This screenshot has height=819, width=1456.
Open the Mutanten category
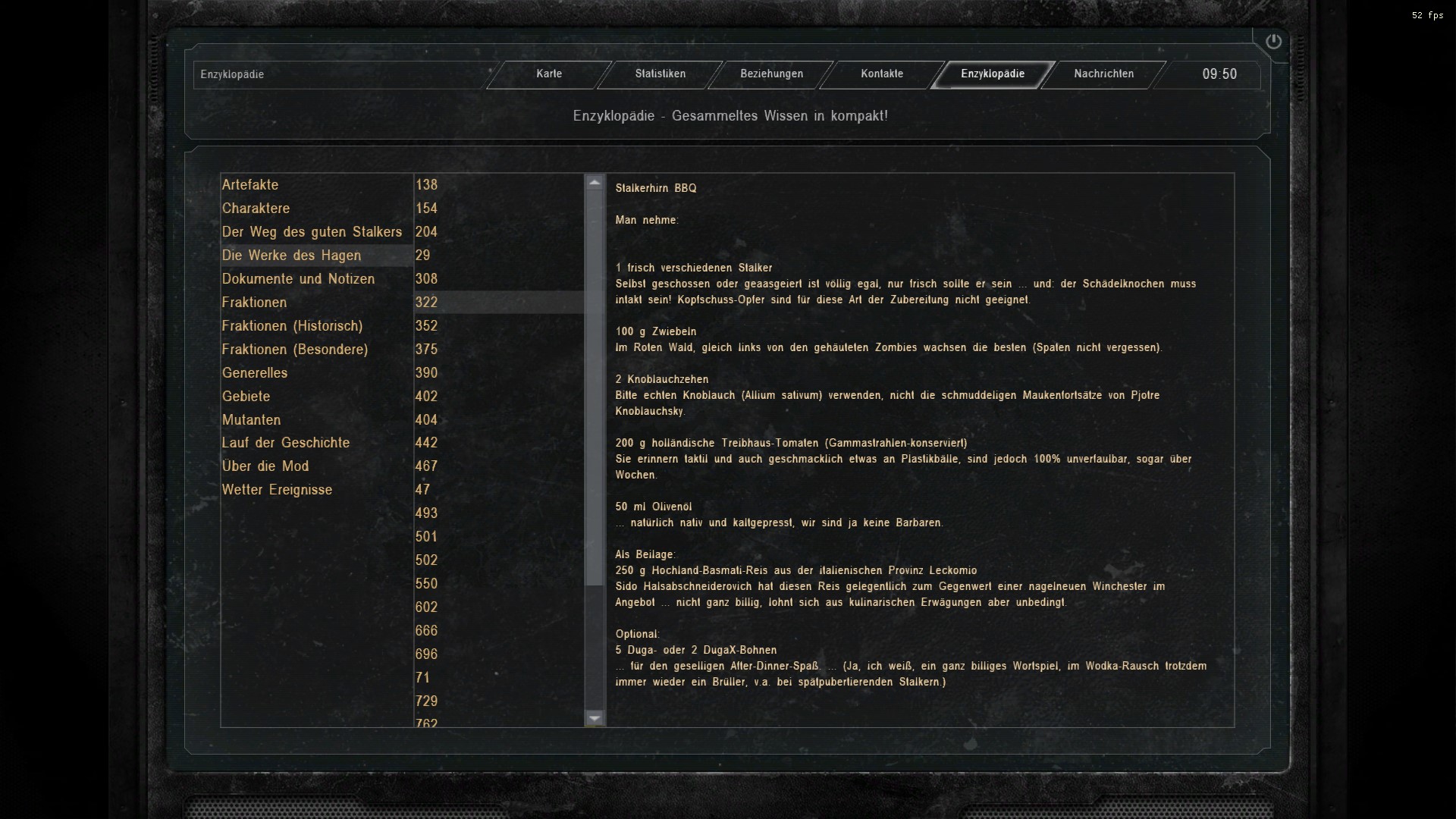251,420
